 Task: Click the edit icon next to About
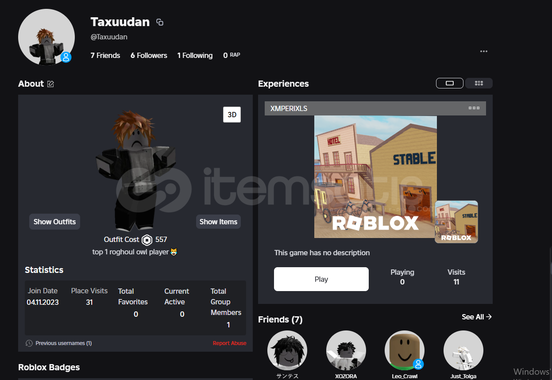point(51,84)
